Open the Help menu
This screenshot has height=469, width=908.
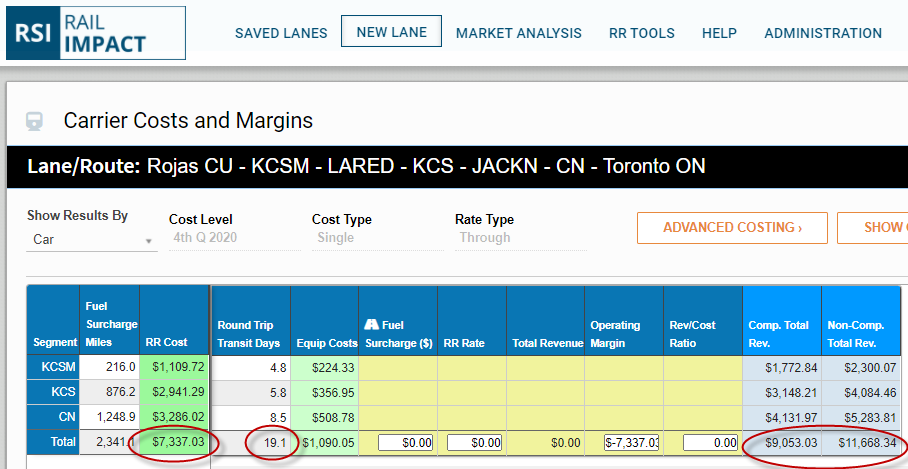[x=719, y=33]
